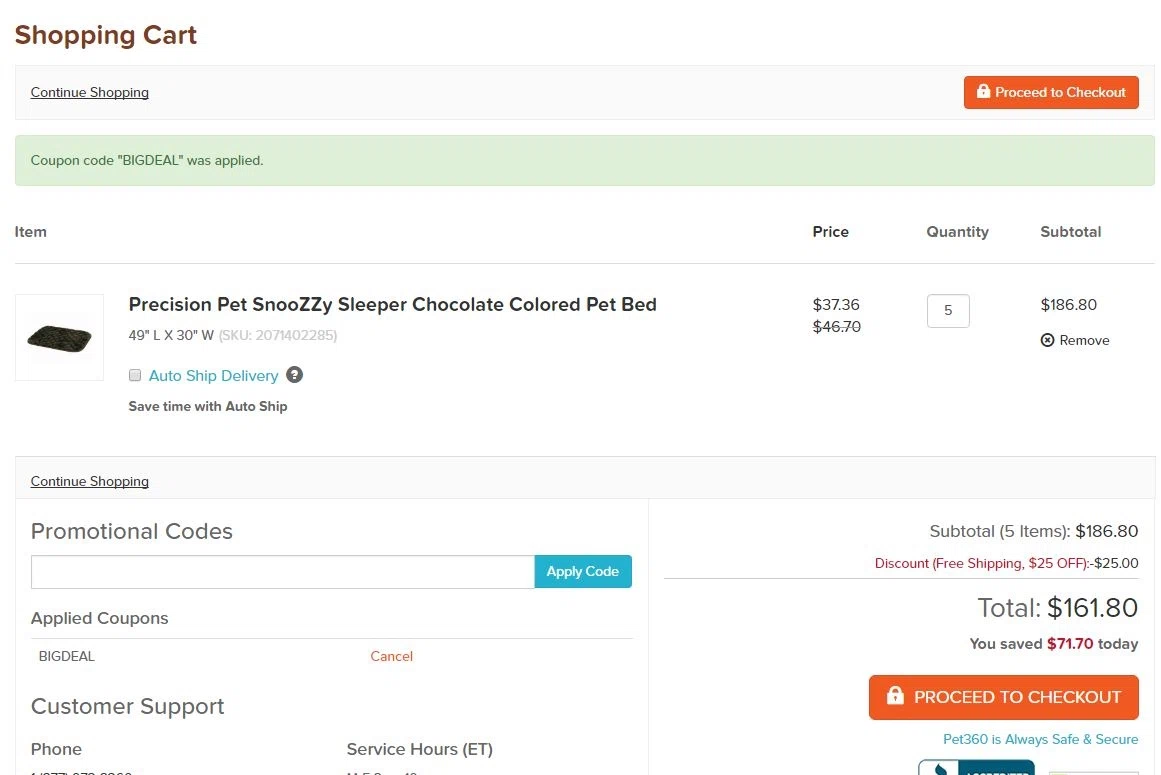Open the top Continue Shopping link
This screenshot has height=775, width=1161.
click(x=90, y=93)
